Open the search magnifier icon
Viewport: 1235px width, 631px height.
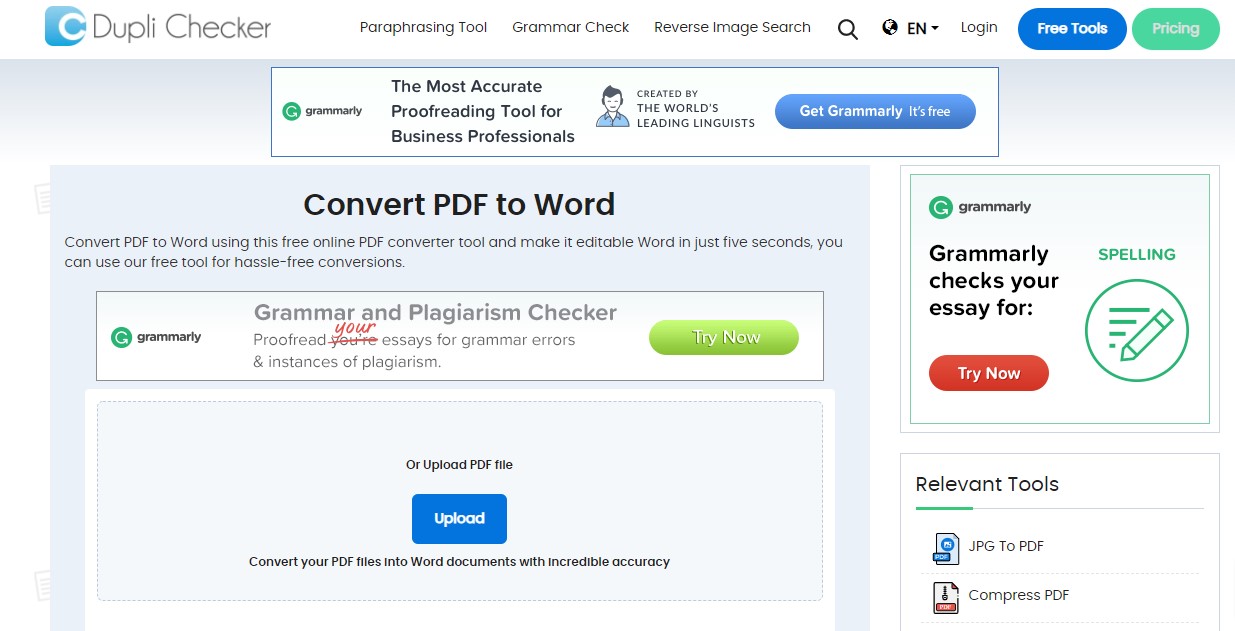pyautogui.click(x=847, y=30)
